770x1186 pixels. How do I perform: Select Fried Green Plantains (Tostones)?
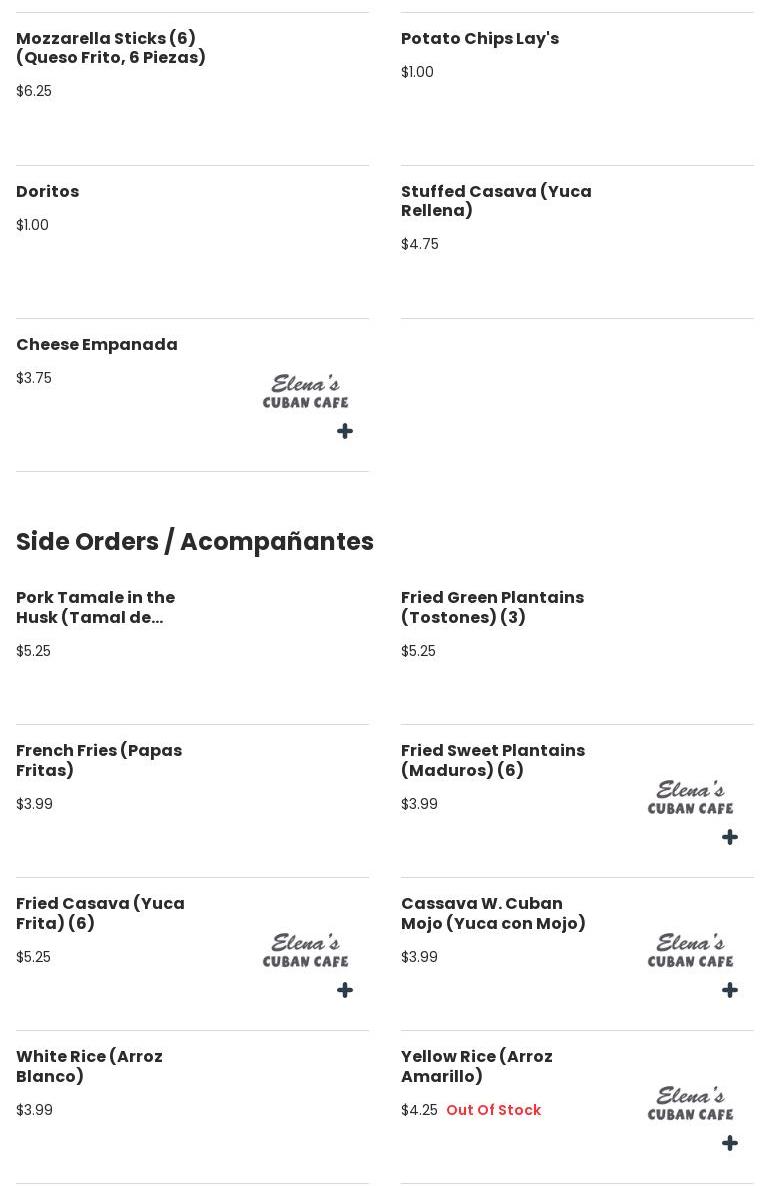tap(492, 607)
